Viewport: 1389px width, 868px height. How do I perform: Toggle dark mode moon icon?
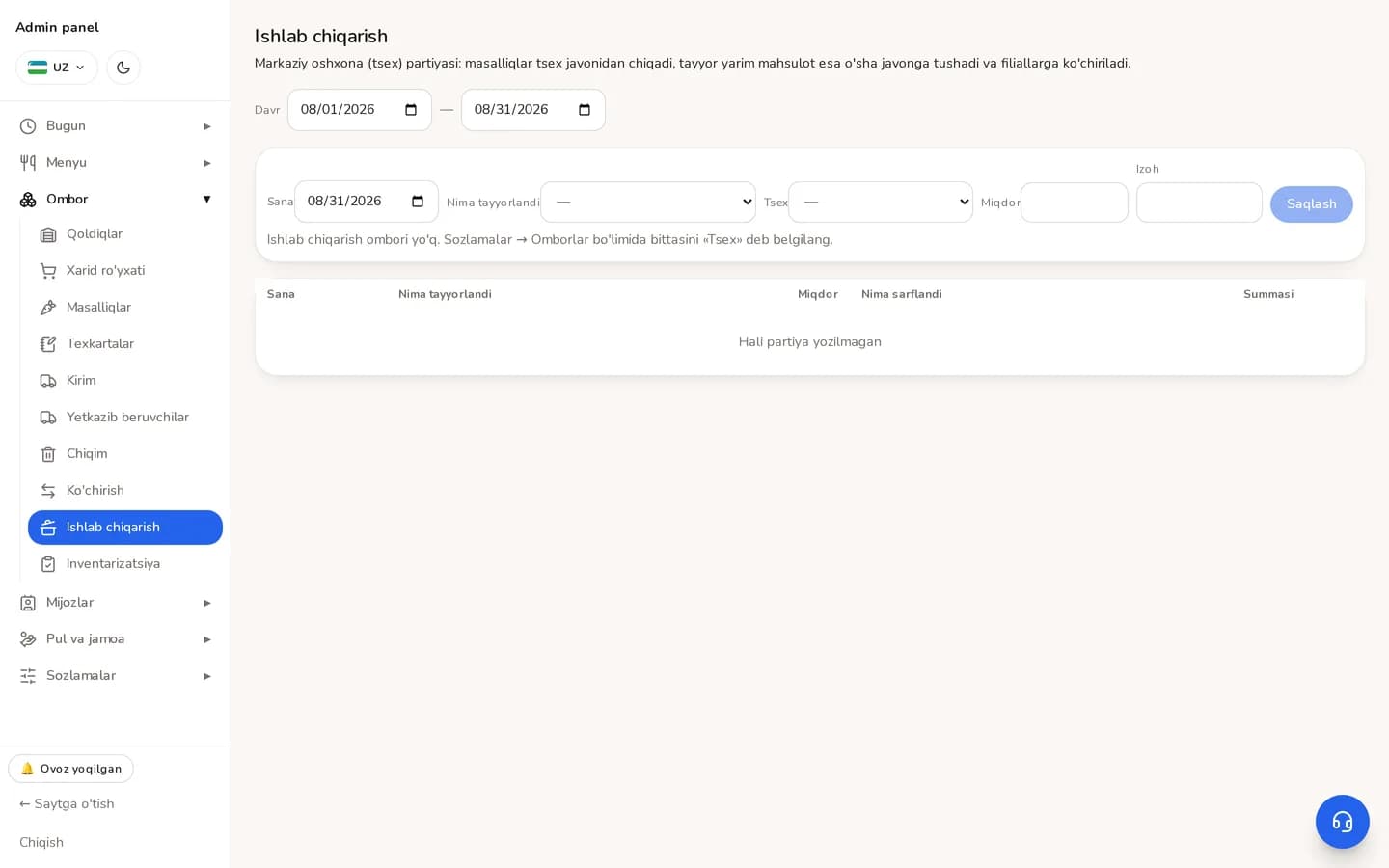[x=123, y=68]
